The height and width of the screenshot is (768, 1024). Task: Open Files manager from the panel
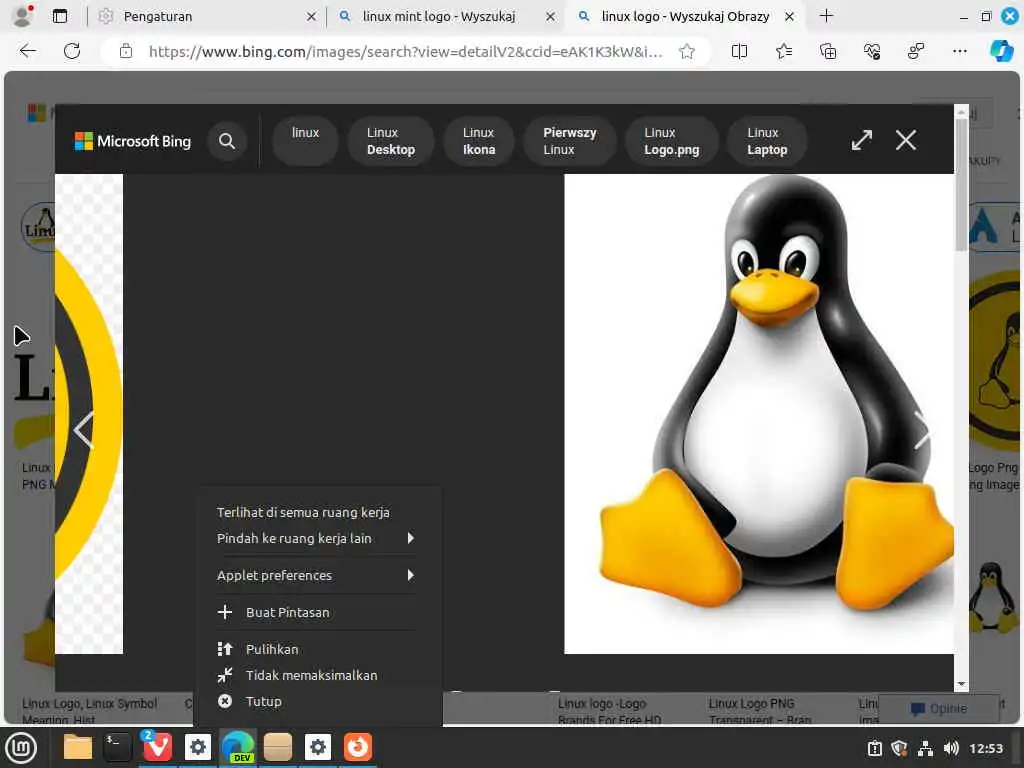point(78,747)
